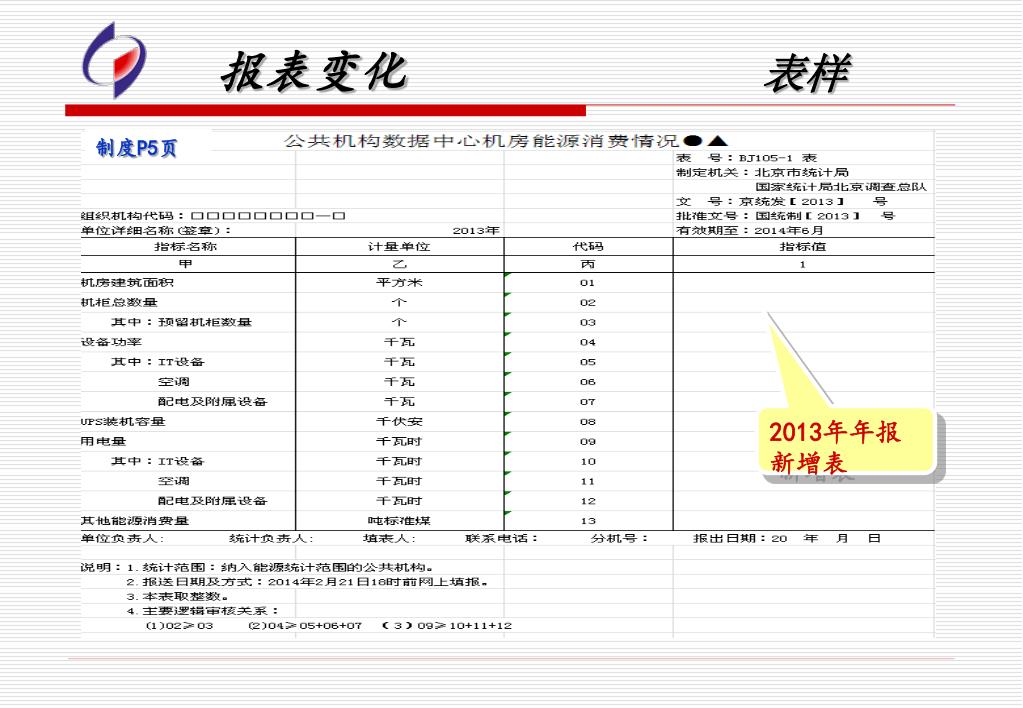Click code cell 09

[x=588, y=442]
